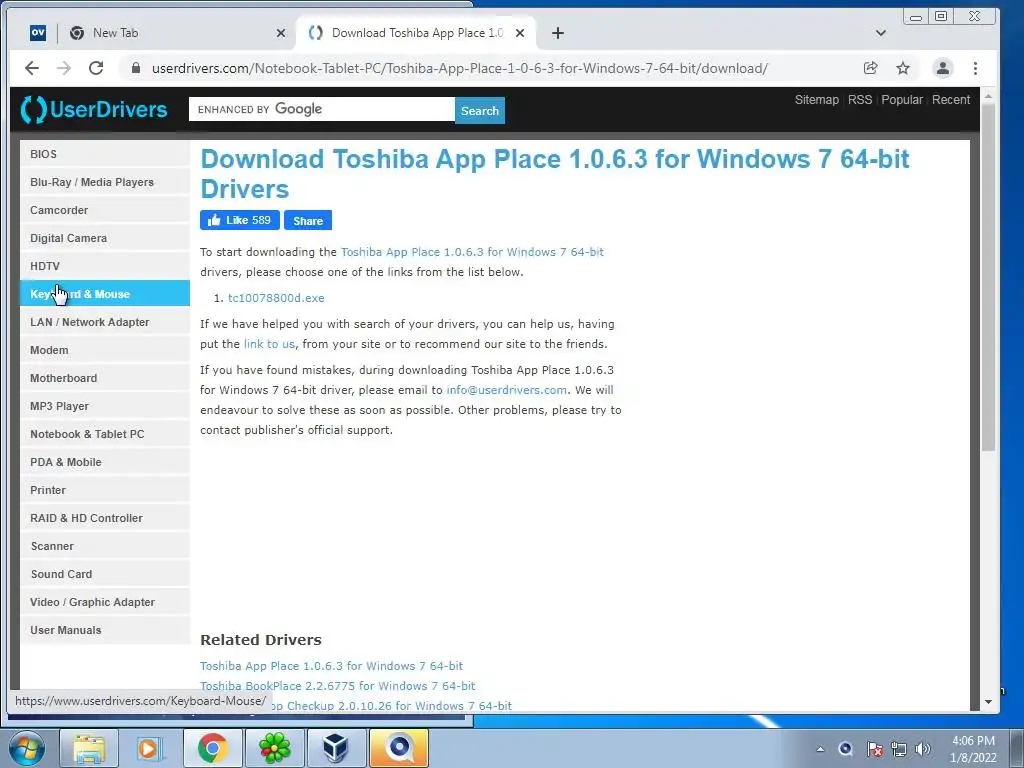
Task: Click the padlock site info icon
Action: click(136, 68)
